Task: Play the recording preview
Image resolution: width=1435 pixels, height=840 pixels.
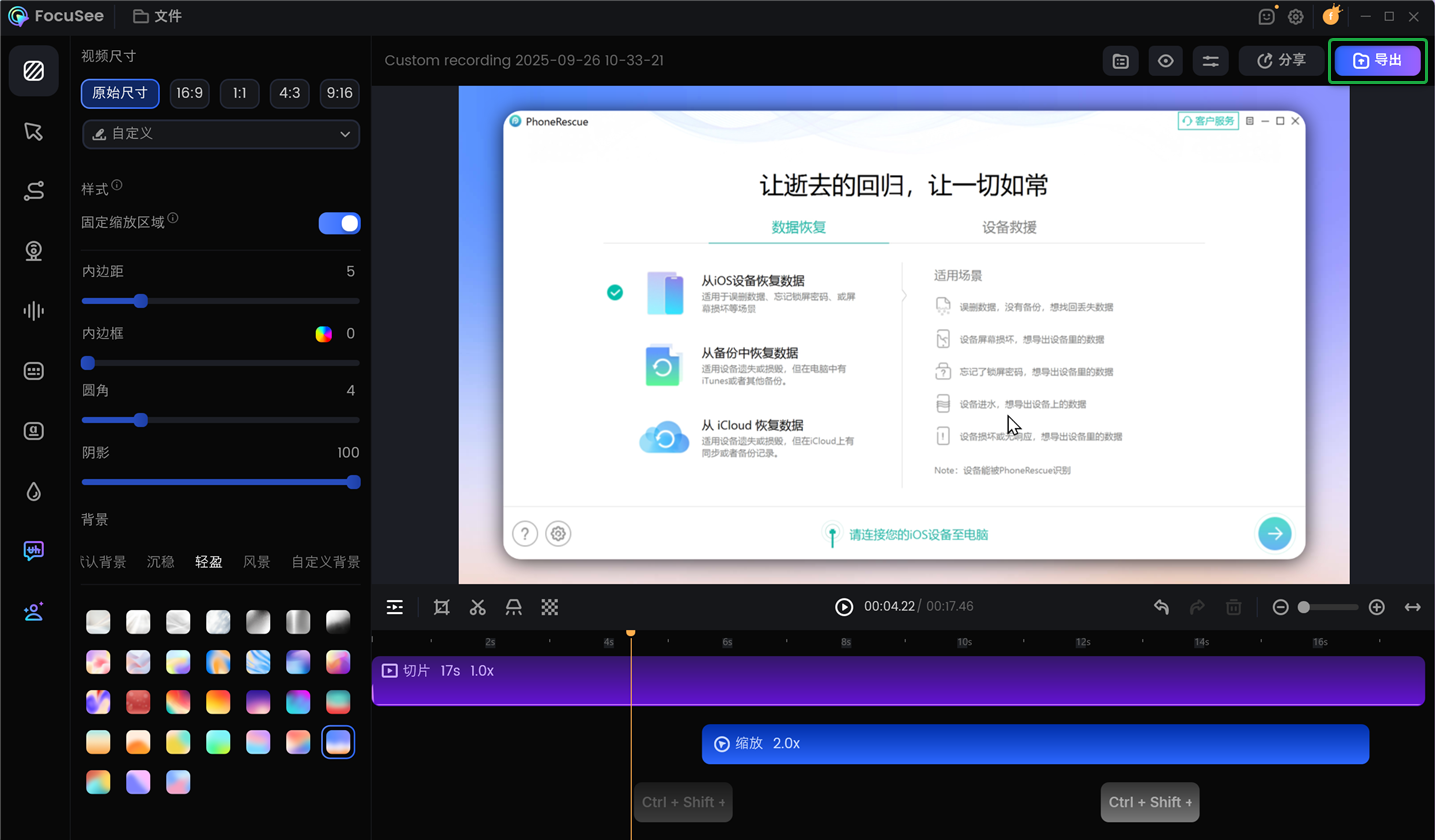Action: (844, 607)
